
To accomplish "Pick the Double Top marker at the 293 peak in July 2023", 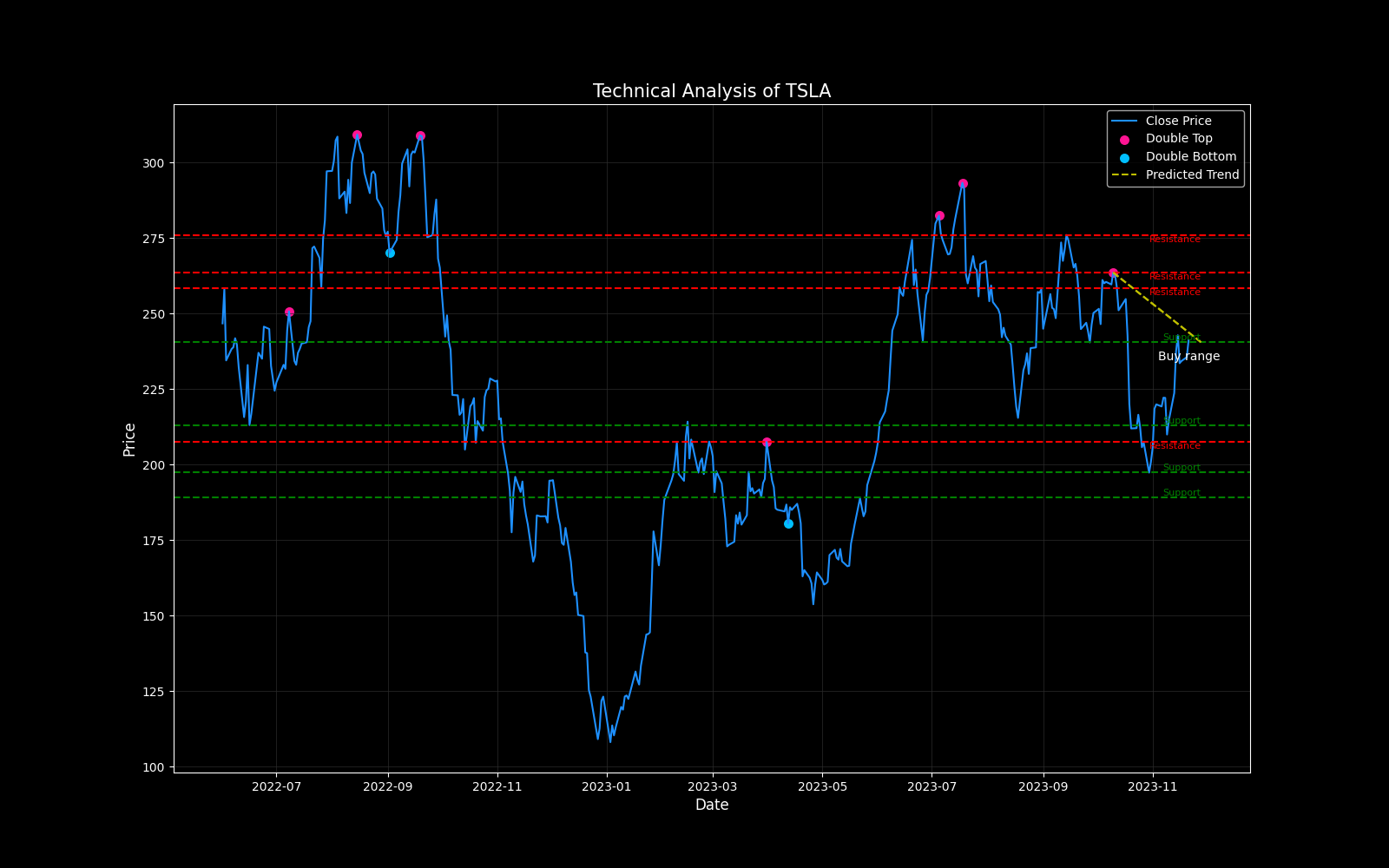I will 963,183.
